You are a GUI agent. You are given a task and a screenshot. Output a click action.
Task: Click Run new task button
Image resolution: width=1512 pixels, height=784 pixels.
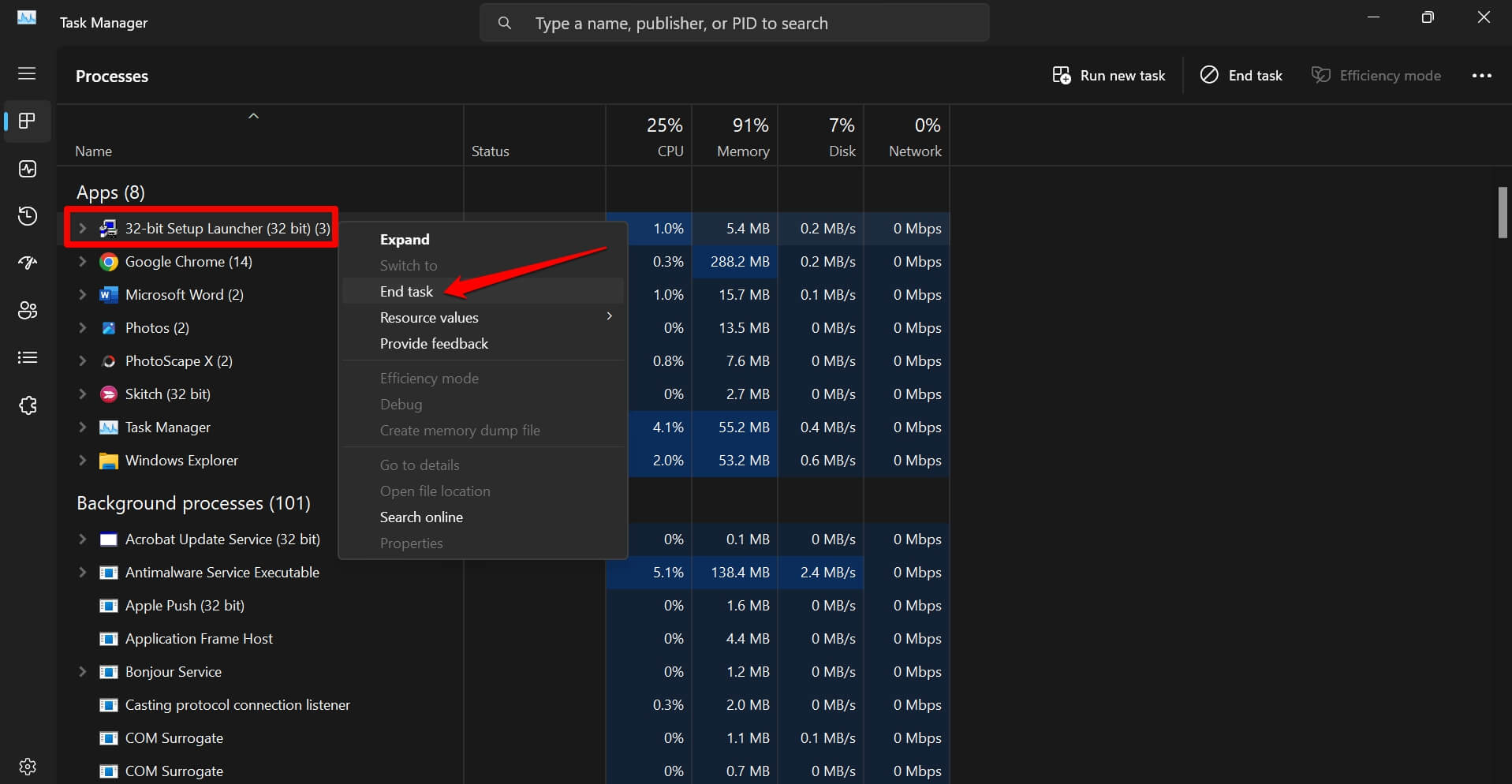pyautogui.click(x=1108, y=76)
